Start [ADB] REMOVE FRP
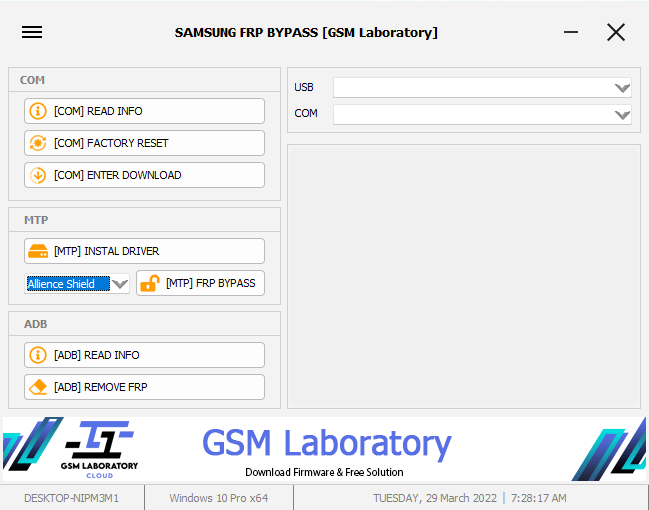Image resolution: width=649 pixels, height=510 pixels. (x=144, y=387)
